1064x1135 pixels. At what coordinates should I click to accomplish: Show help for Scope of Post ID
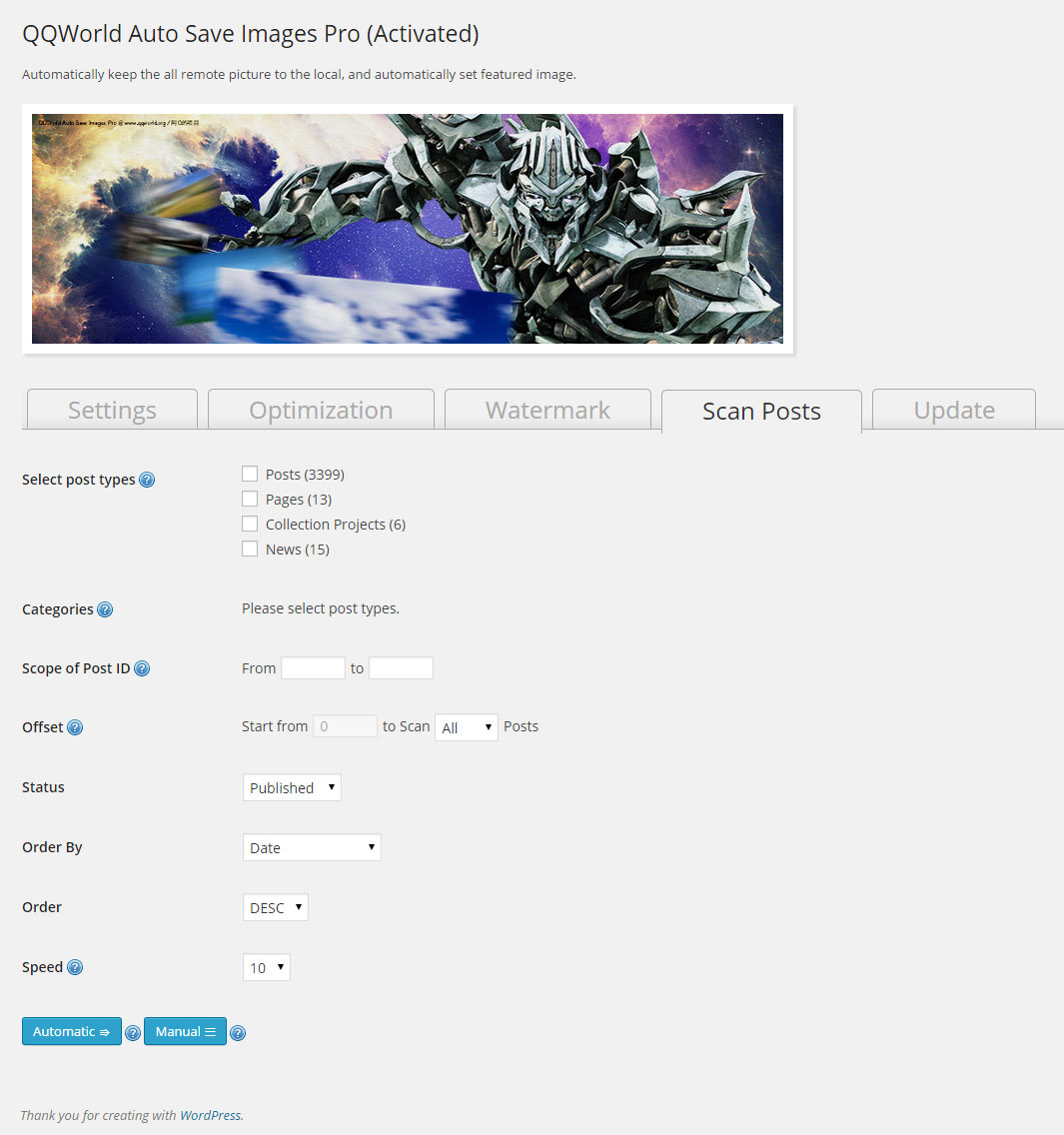click(142, 668)
